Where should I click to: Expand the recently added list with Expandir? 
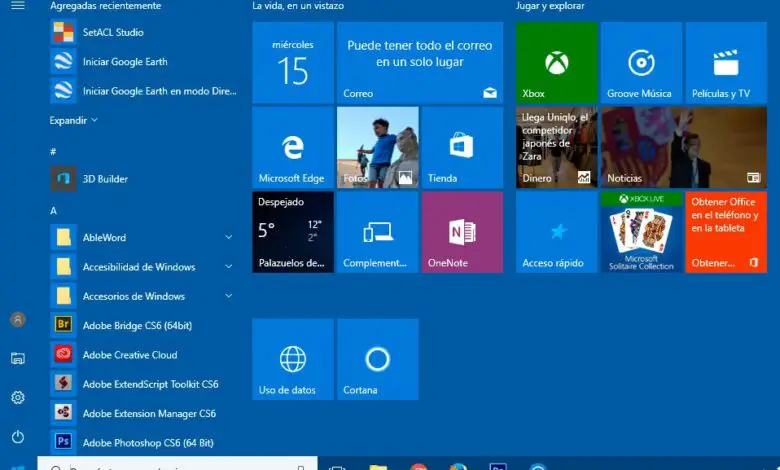pos(74,120)
